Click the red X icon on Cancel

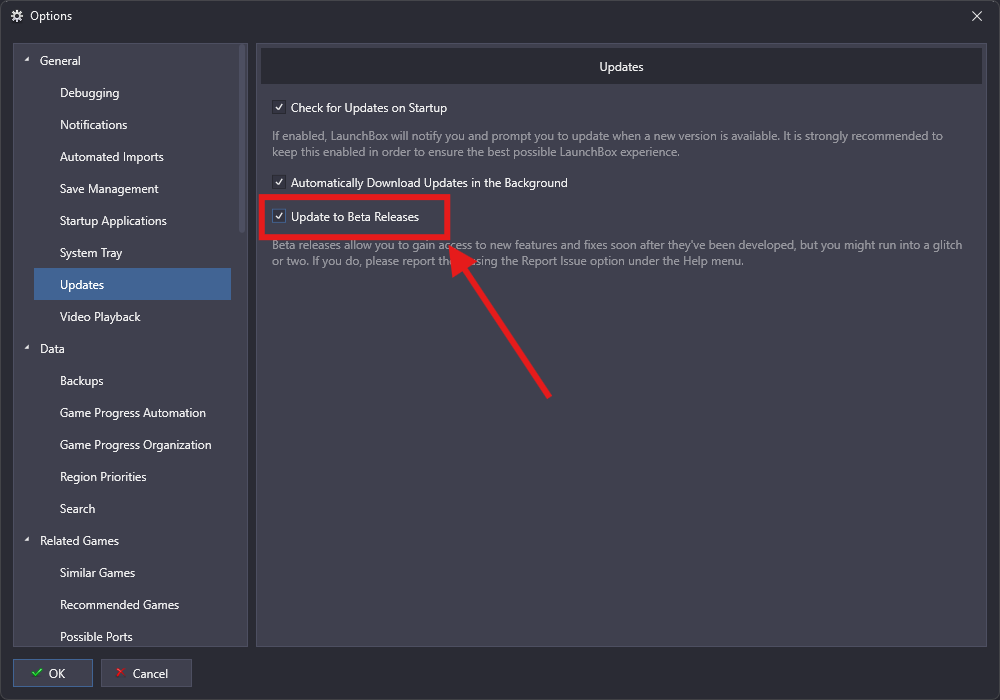pyautogui.click(x=120, y=673)
